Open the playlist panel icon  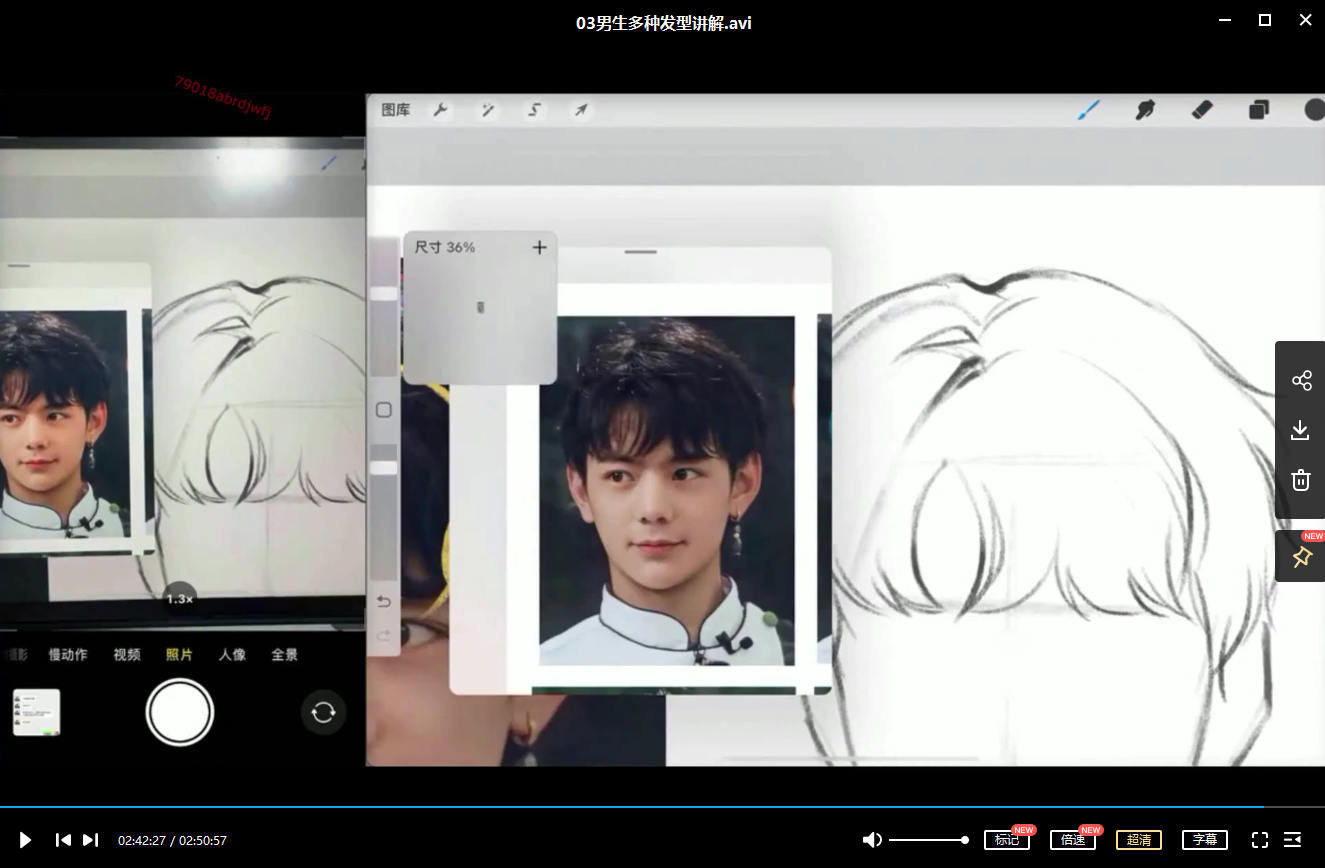click(x=1292, y=840)
